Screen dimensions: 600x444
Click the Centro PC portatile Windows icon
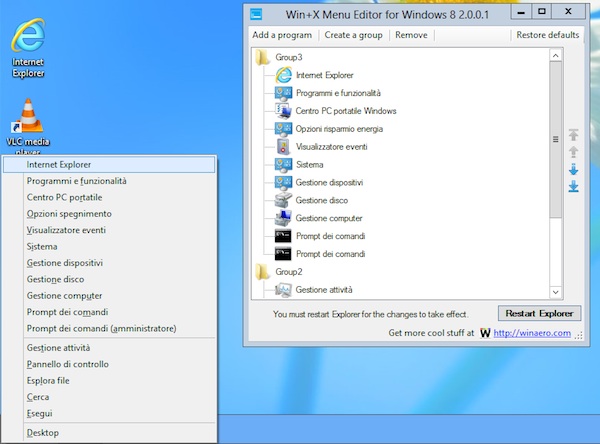click(x=284, y=111)
